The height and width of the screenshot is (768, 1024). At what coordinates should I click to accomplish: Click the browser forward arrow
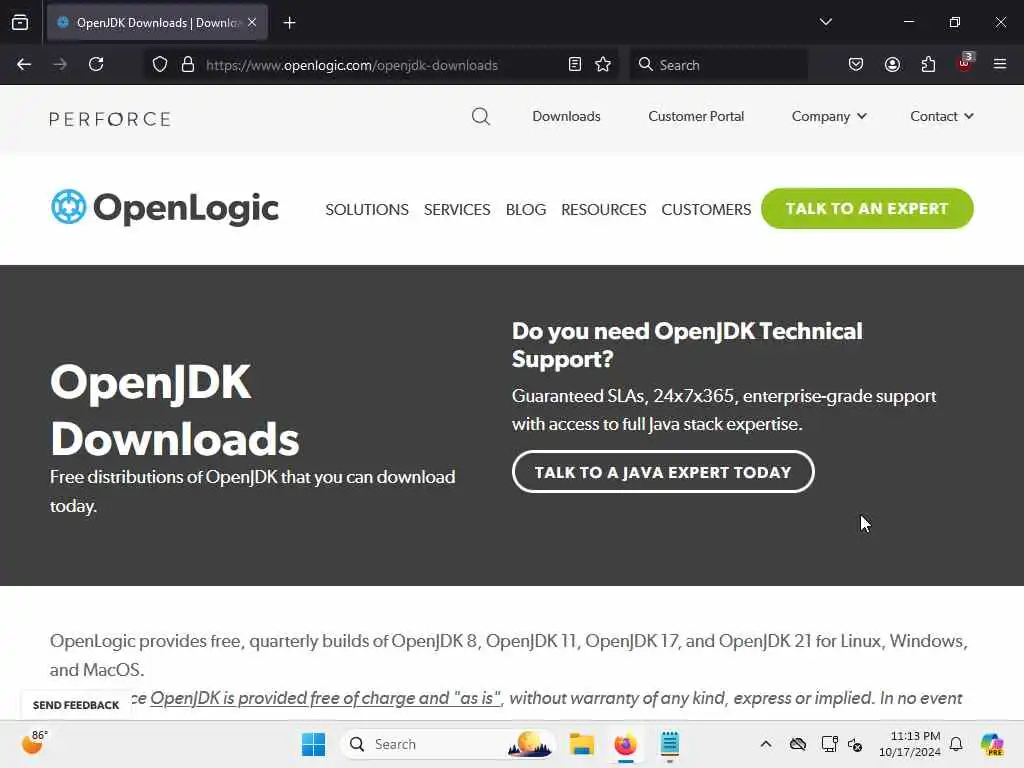(60, 64)
